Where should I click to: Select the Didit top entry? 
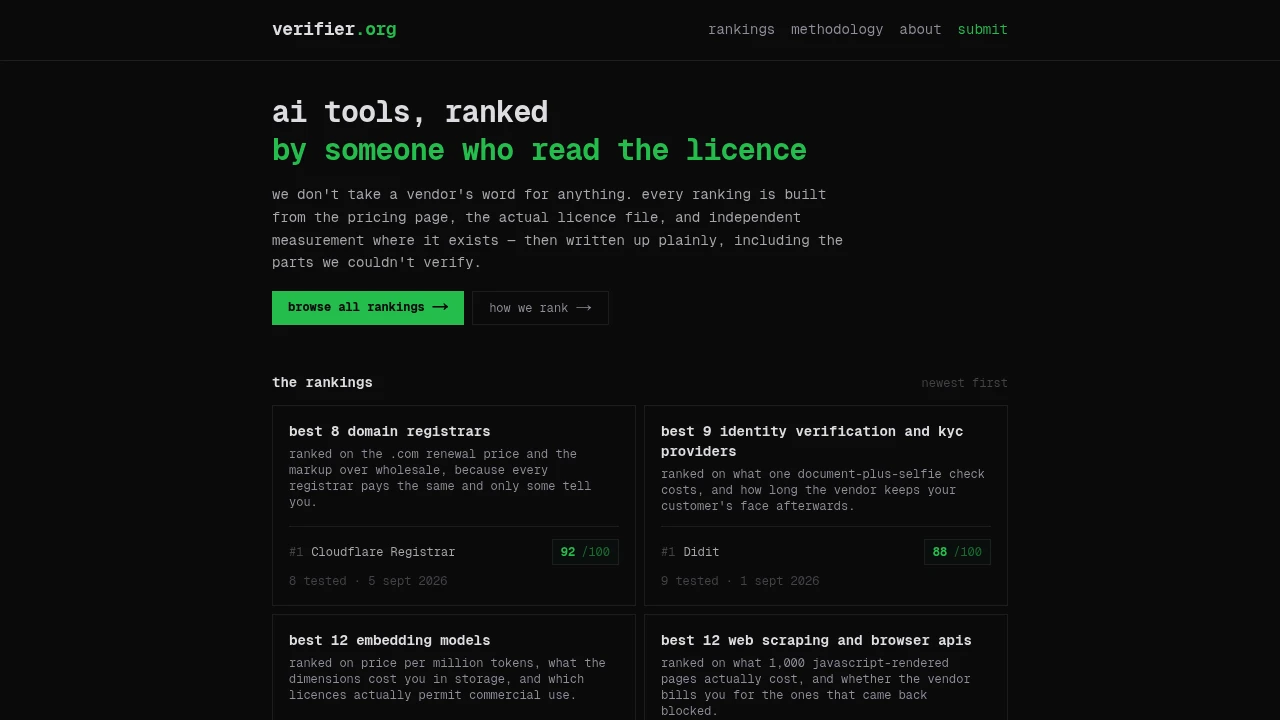tap(701, 552)
